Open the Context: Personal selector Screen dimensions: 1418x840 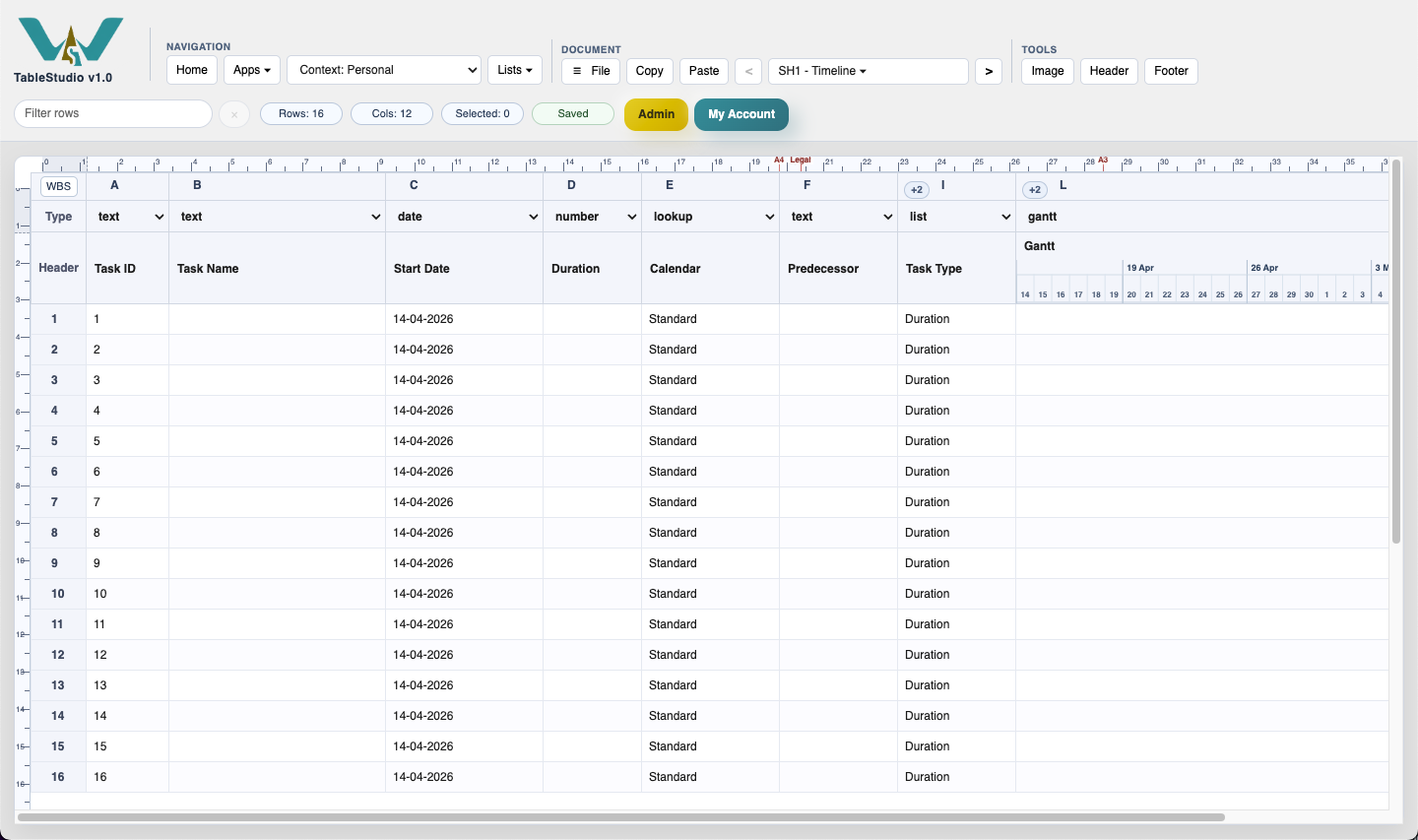coord(384,70)
